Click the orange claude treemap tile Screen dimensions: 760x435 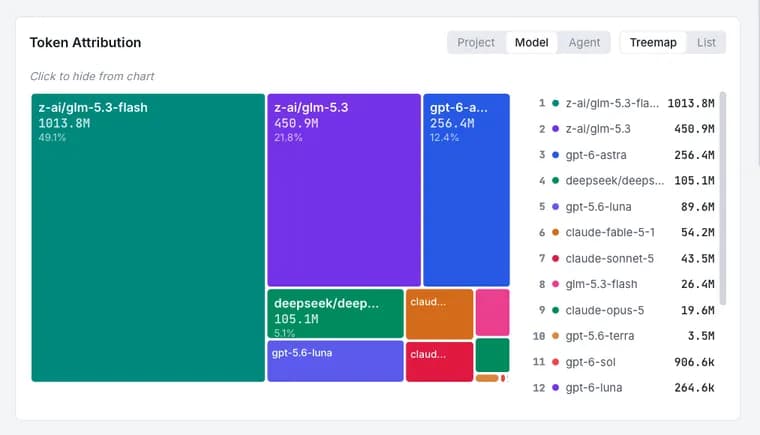point(439,314)
